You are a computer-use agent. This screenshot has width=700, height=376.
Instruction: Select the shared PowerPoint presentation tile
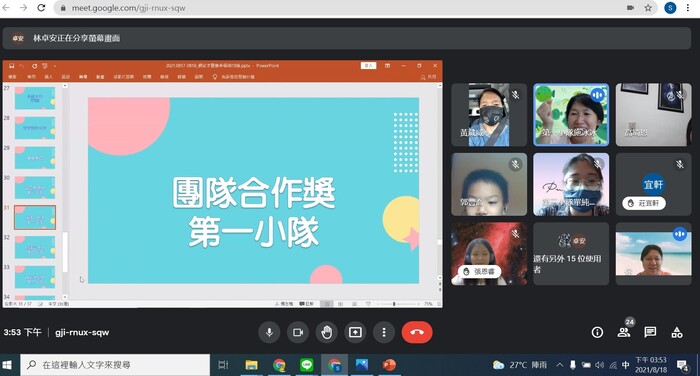click(222, 184)
